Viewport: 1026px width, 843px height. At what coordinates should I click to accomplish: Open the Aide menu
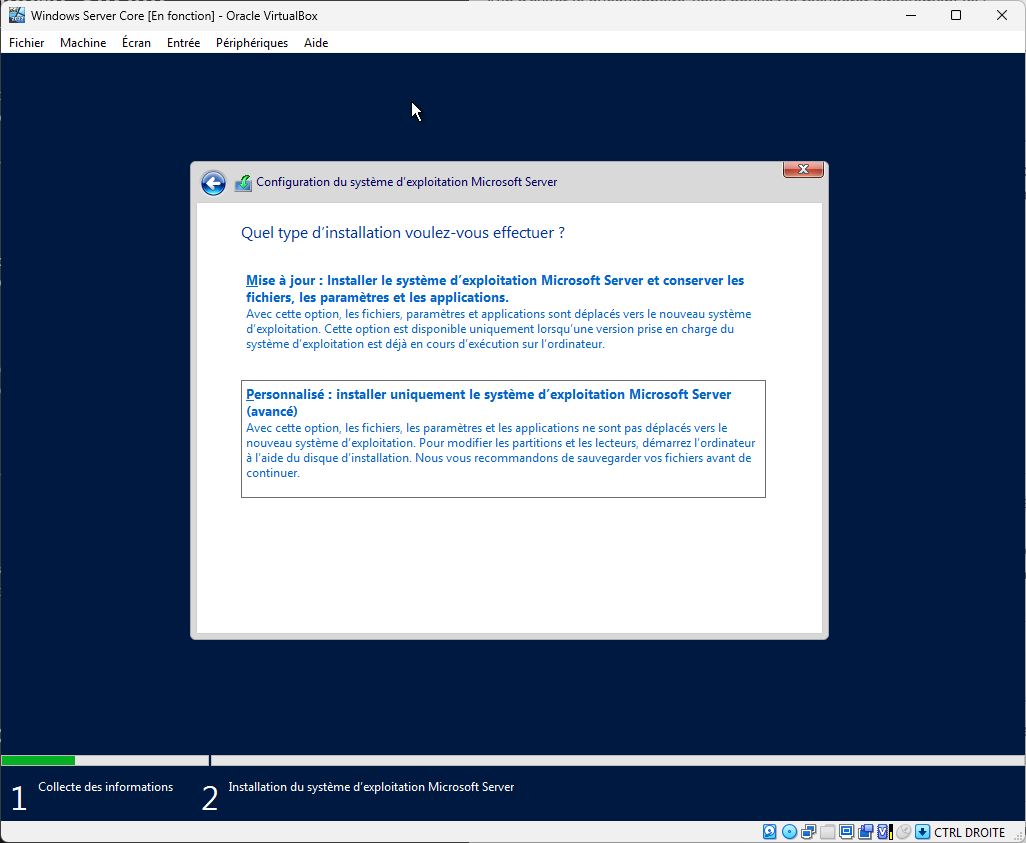click(316, 43)
